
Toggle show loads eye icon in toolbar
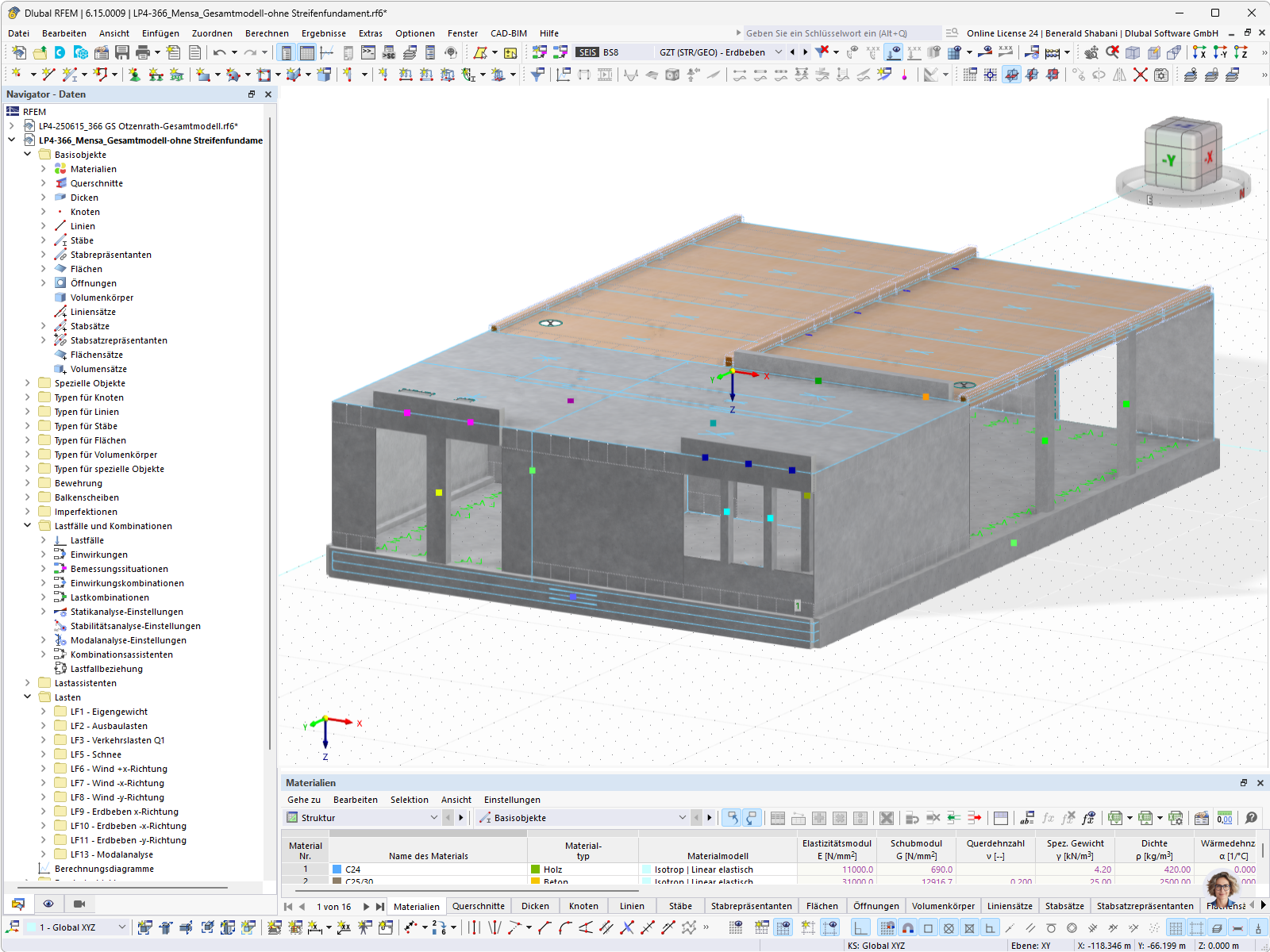click(894, 52)
